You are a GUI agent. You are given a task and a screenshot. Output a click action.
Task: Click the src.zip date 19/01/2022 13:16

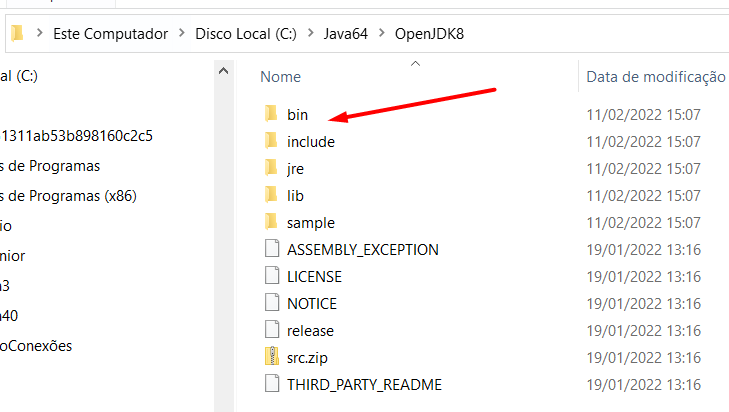[643, 358]
